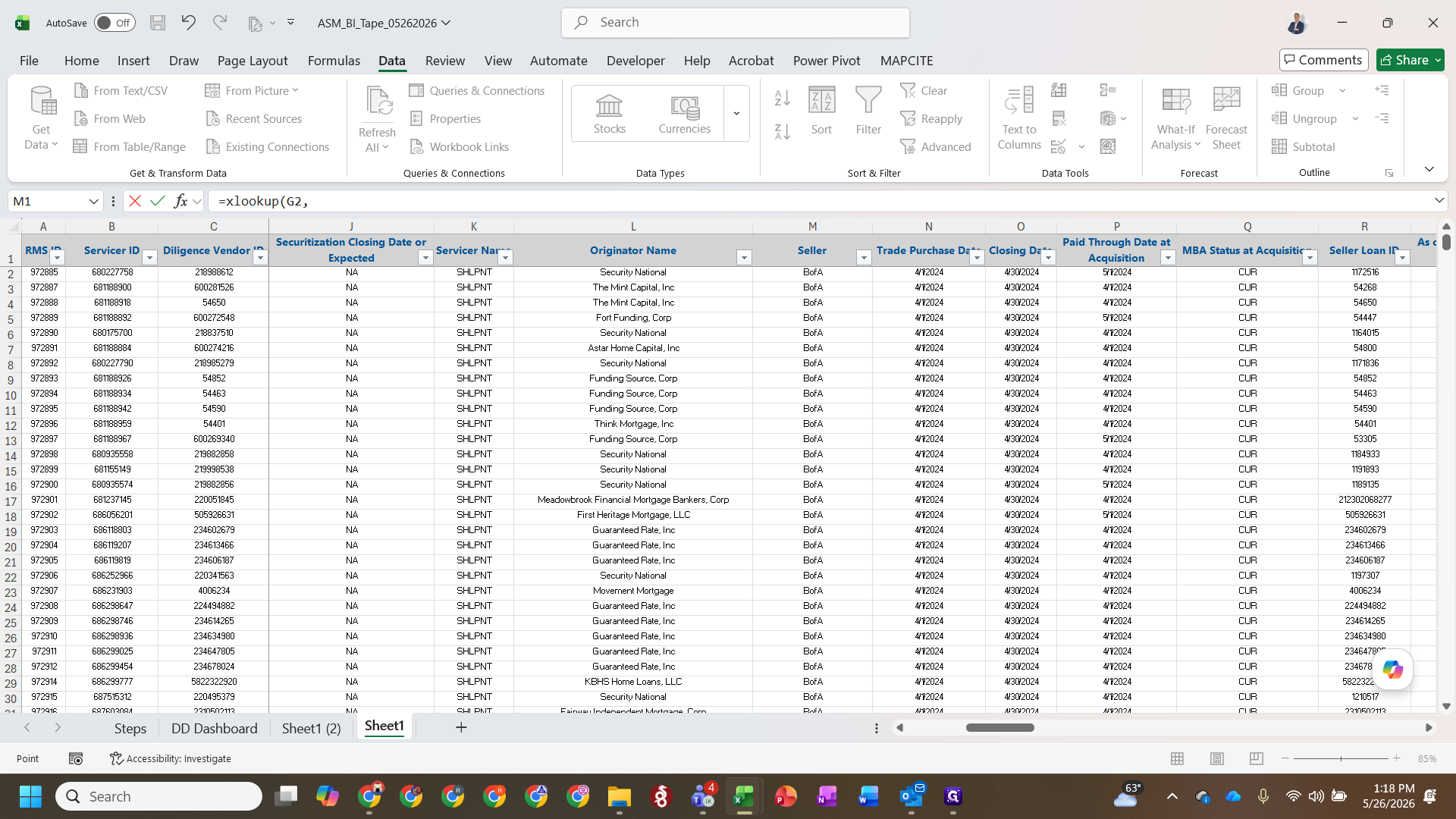The image size is (1456, 819).
Task: Switch to Normal view in status bar
Action: [1177, 758]
